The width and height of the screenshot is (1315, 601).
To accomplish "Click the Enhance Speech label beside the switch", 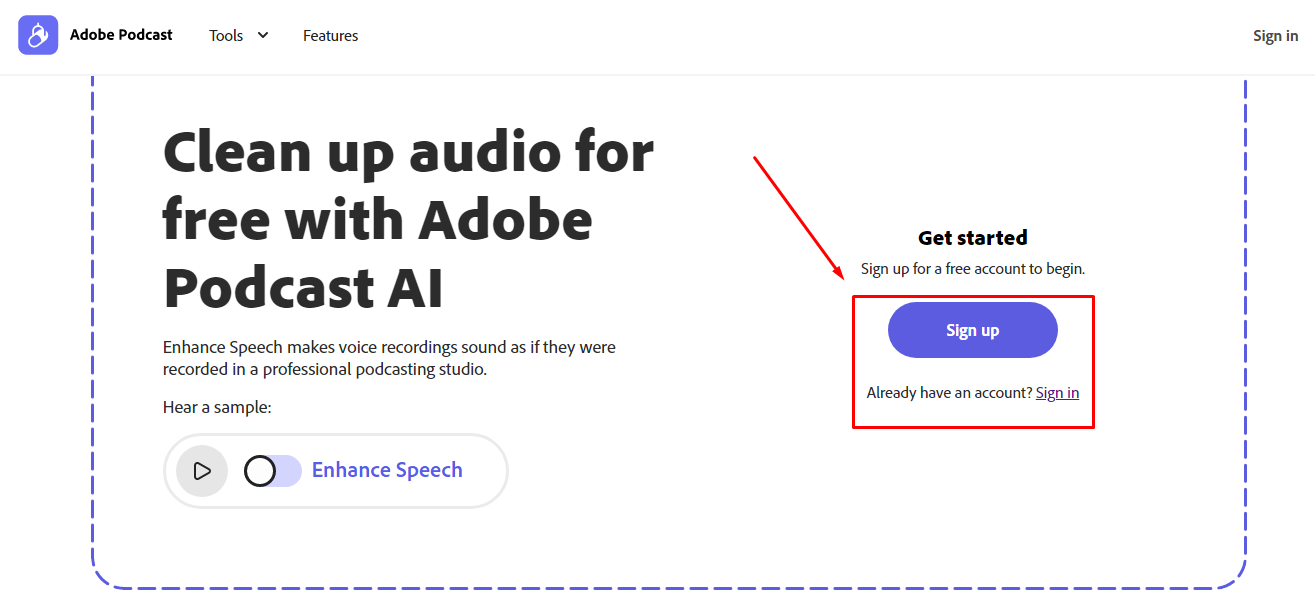I will [387, 470].
